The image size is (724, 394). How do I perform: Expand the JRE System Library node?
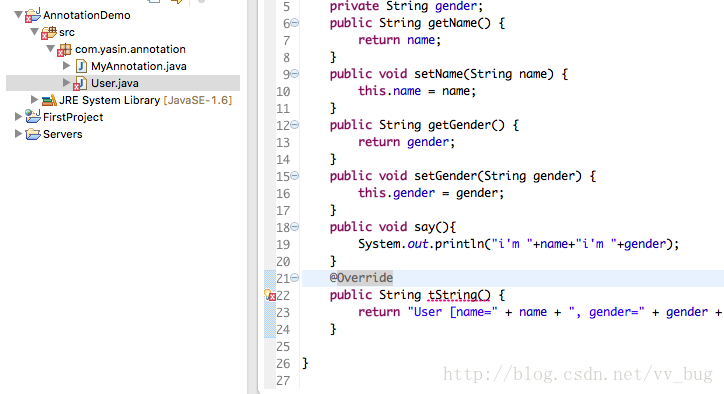coord(34,100)
